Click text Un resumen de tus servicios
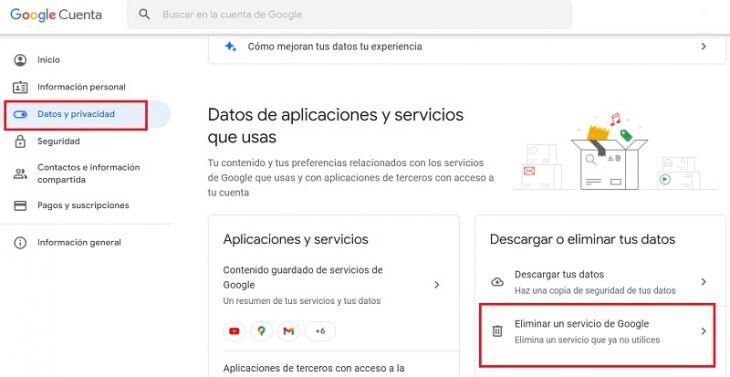Screen dimensions: 730x377 coord(302,301)
